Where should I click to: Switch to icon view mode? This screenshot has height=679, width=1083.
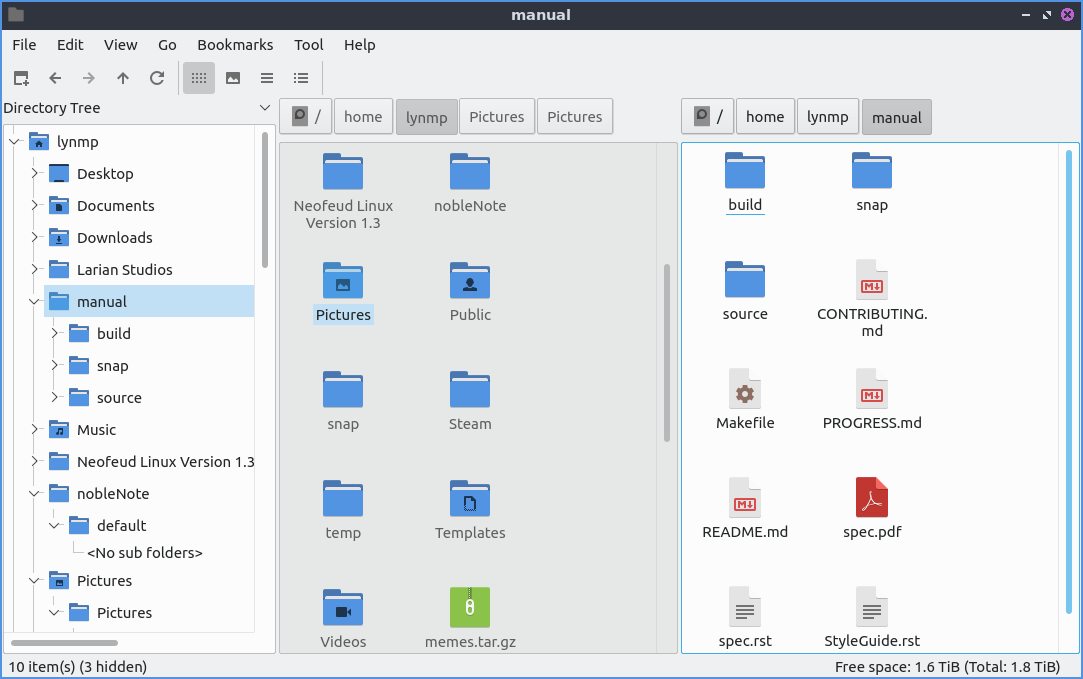(199, 78)
